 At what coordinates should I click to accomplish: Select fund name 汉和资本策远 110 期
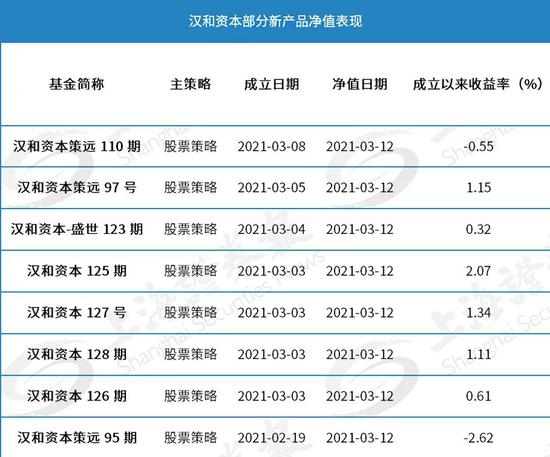click(77, 146)
